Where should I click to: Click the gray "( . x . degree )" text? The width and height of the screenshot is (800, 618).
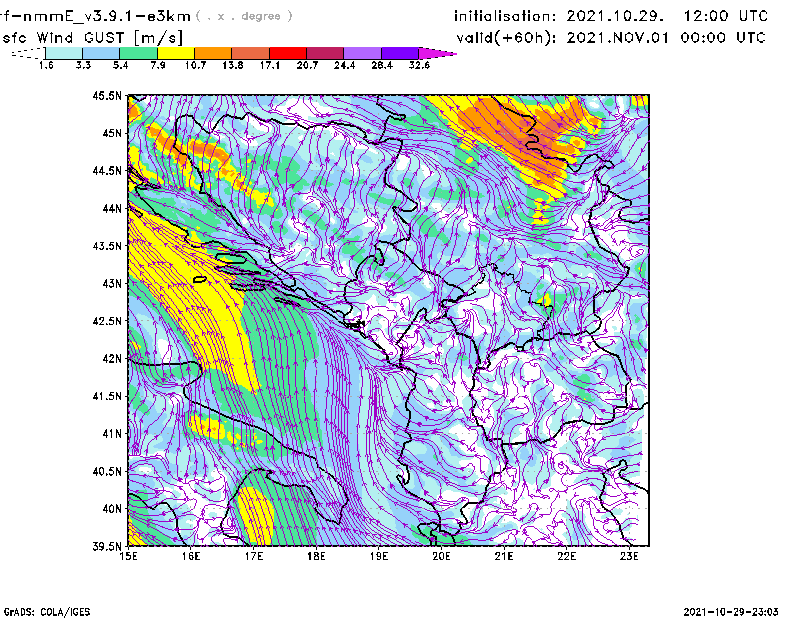coord(244,16)
